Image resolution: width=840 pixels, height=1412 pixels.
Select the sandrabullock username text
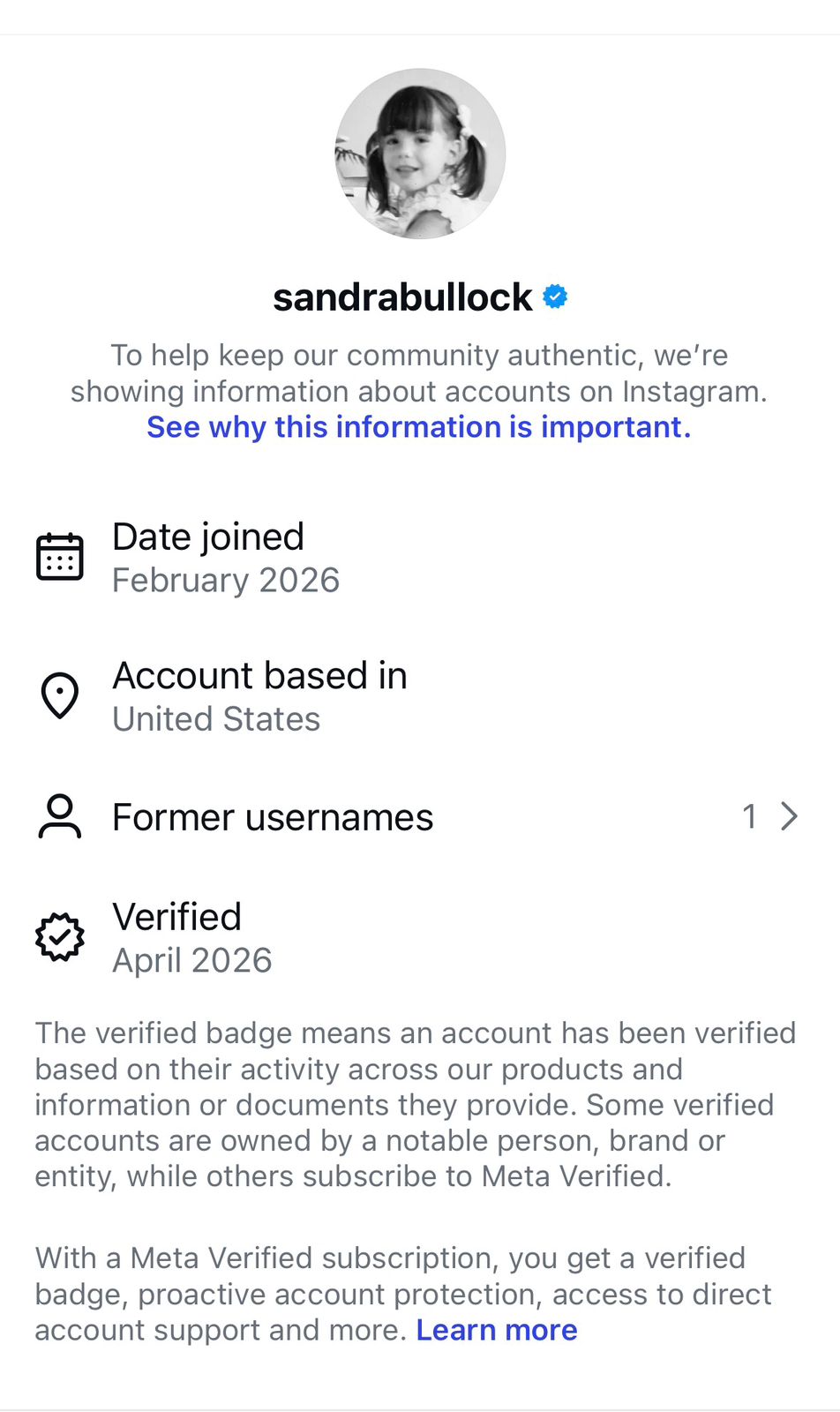point(402,298)
